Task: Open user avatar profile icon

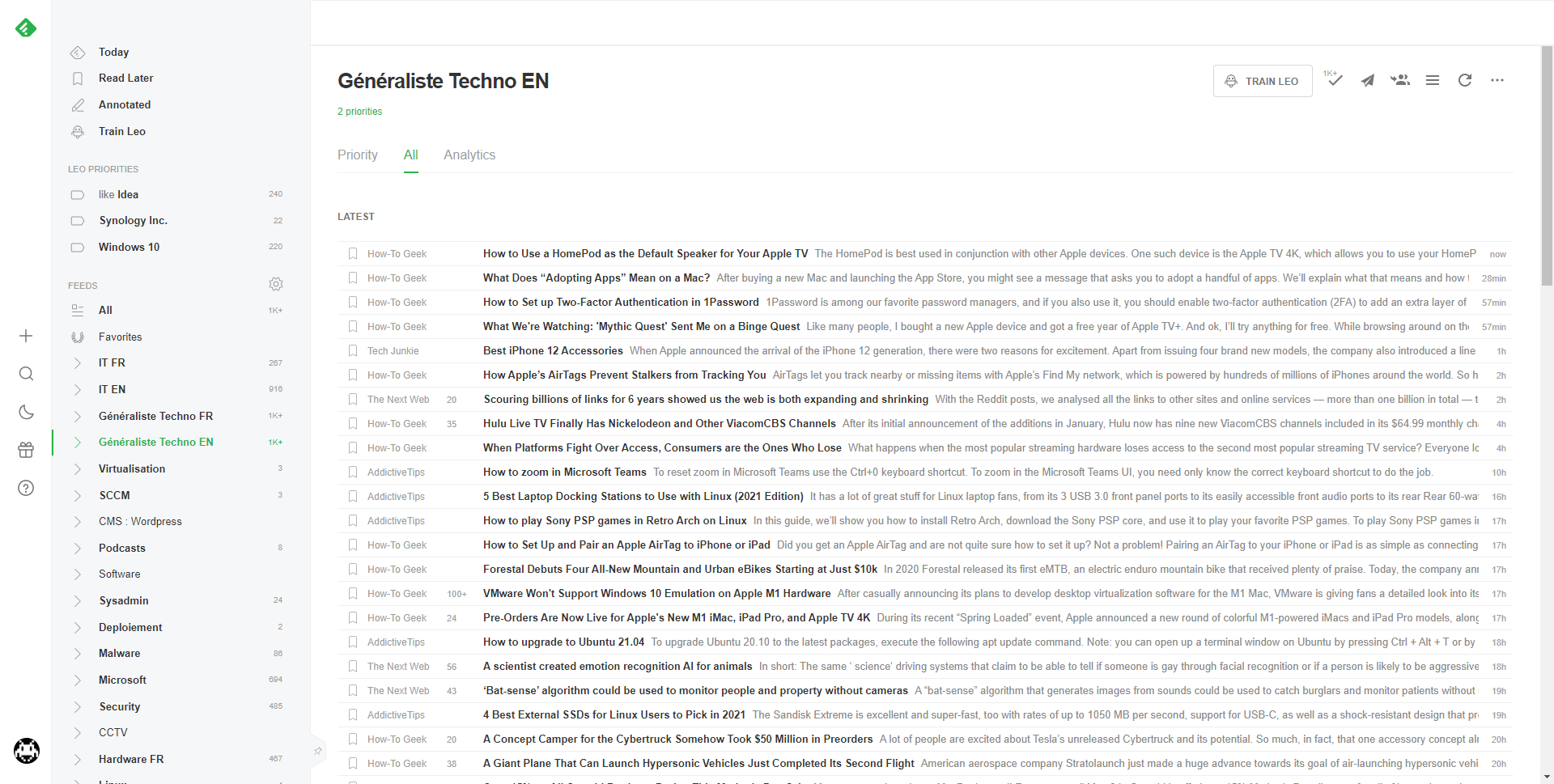Action: click(27, 751)
